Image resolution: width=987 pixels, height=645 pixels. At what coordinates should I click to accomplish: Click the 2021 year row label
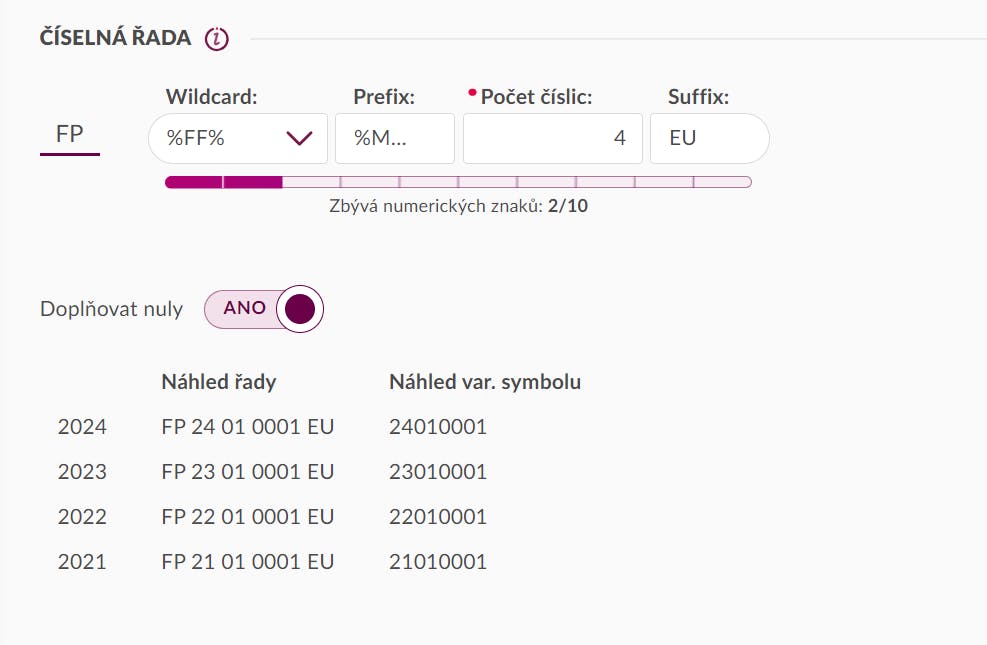click(x=82, y=562)
